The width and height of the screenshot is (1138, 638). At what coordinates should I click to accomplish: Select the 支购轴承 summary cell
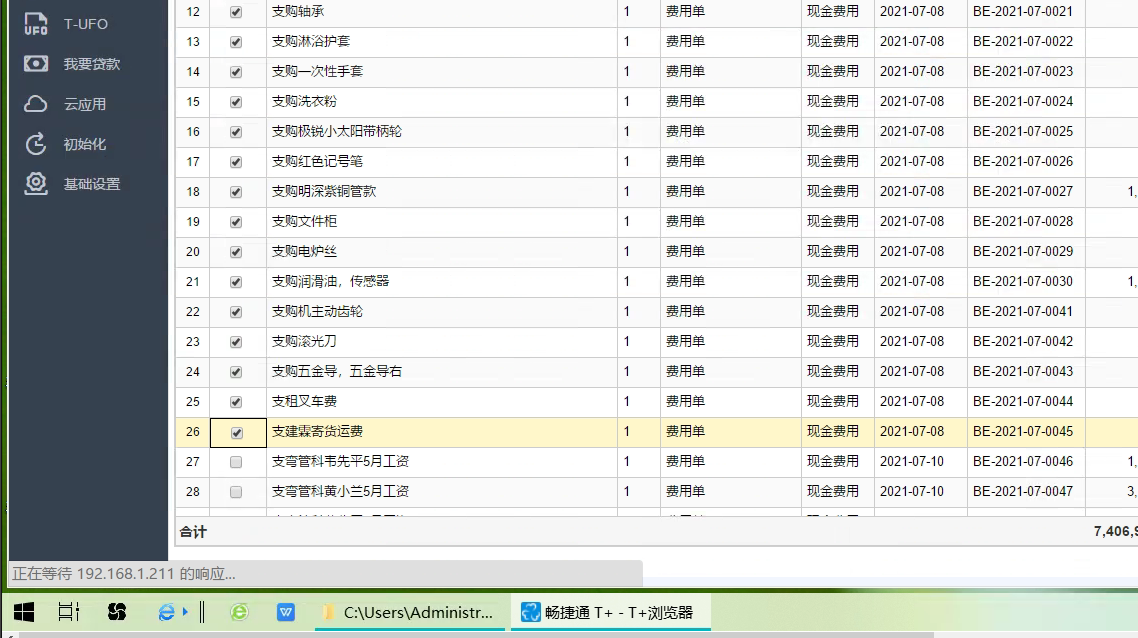441,12
